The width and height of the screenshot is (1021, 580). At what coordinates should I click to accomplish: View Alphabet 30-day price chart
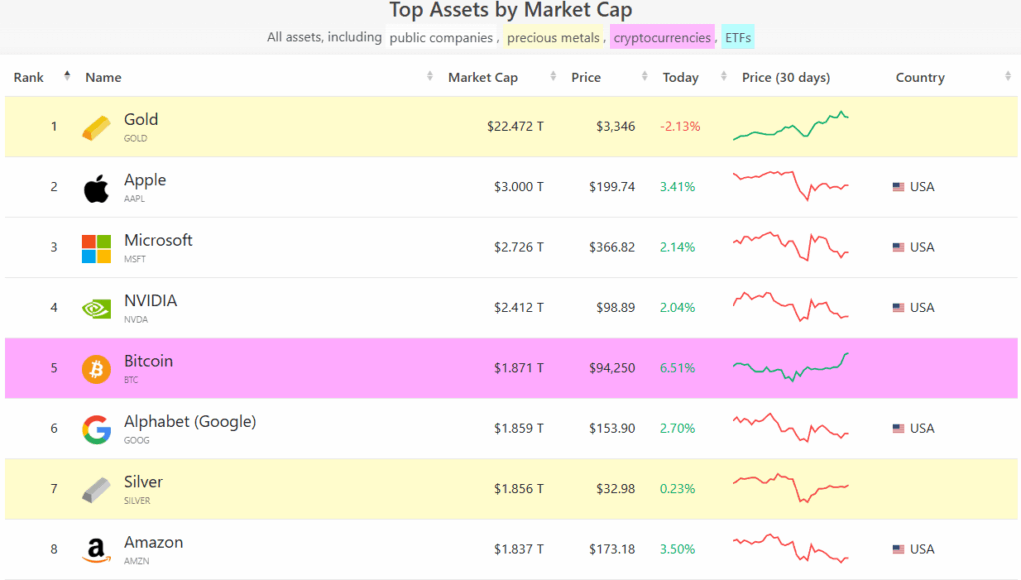pyautogui.click(x=790, y=428)
